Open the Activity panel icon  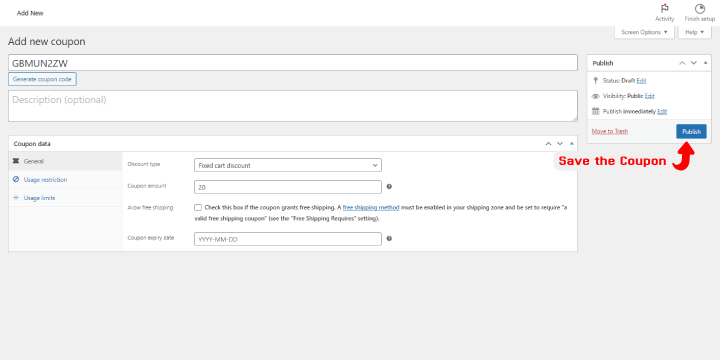pos(664,9)
